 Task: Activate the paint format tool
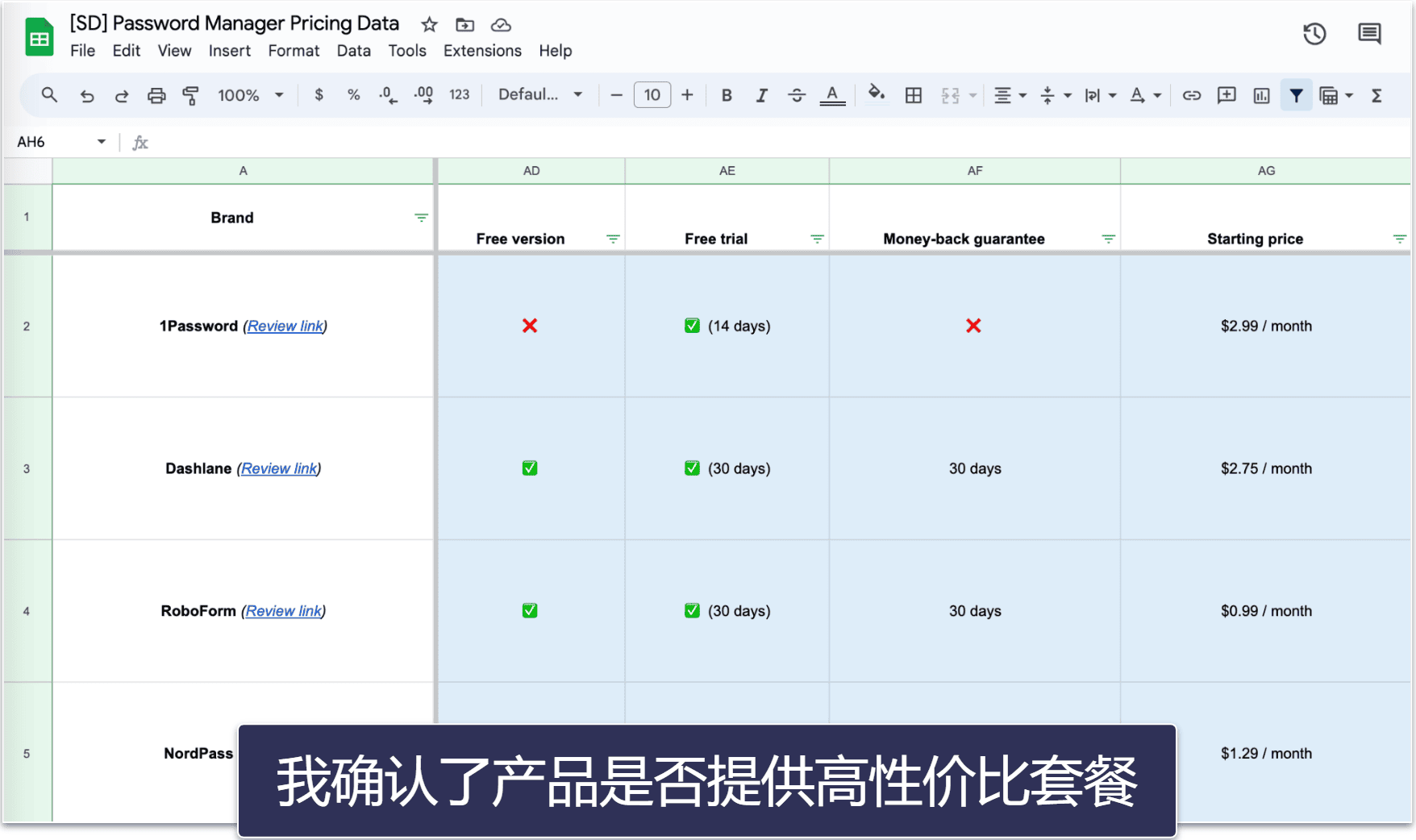pyautogui.click(x=190, y=96)
